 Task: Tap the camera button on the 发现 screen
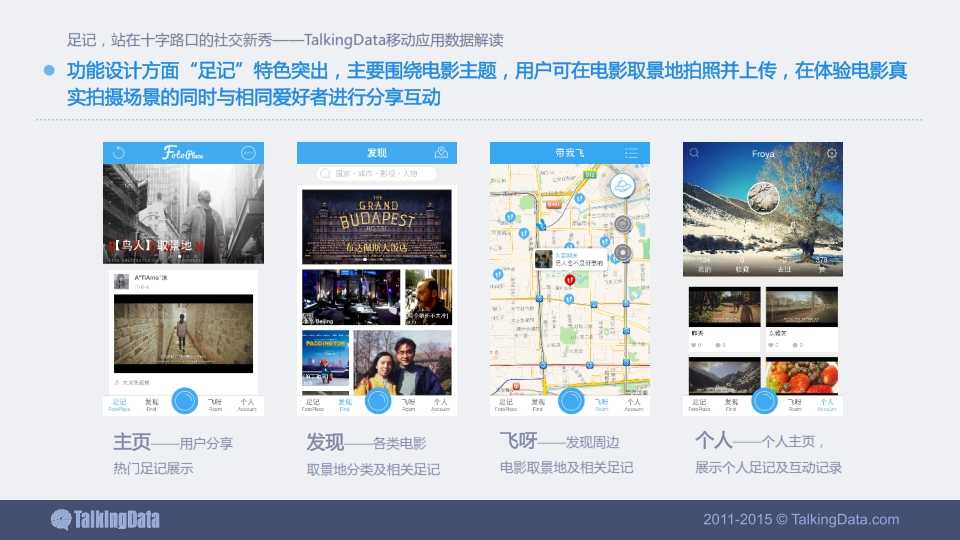point(378,401)
